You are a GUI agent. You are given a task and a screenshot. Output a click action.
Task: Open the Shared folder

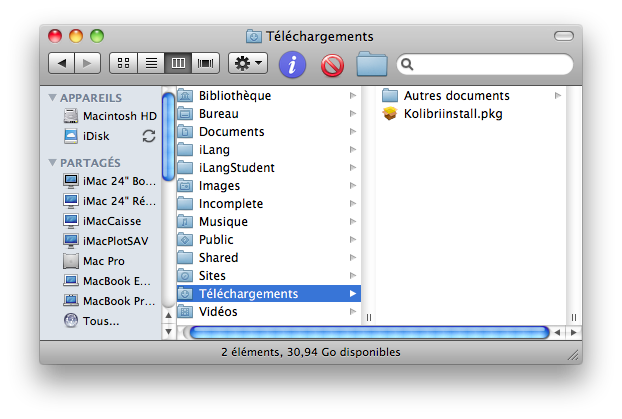[x=269, y=258]
